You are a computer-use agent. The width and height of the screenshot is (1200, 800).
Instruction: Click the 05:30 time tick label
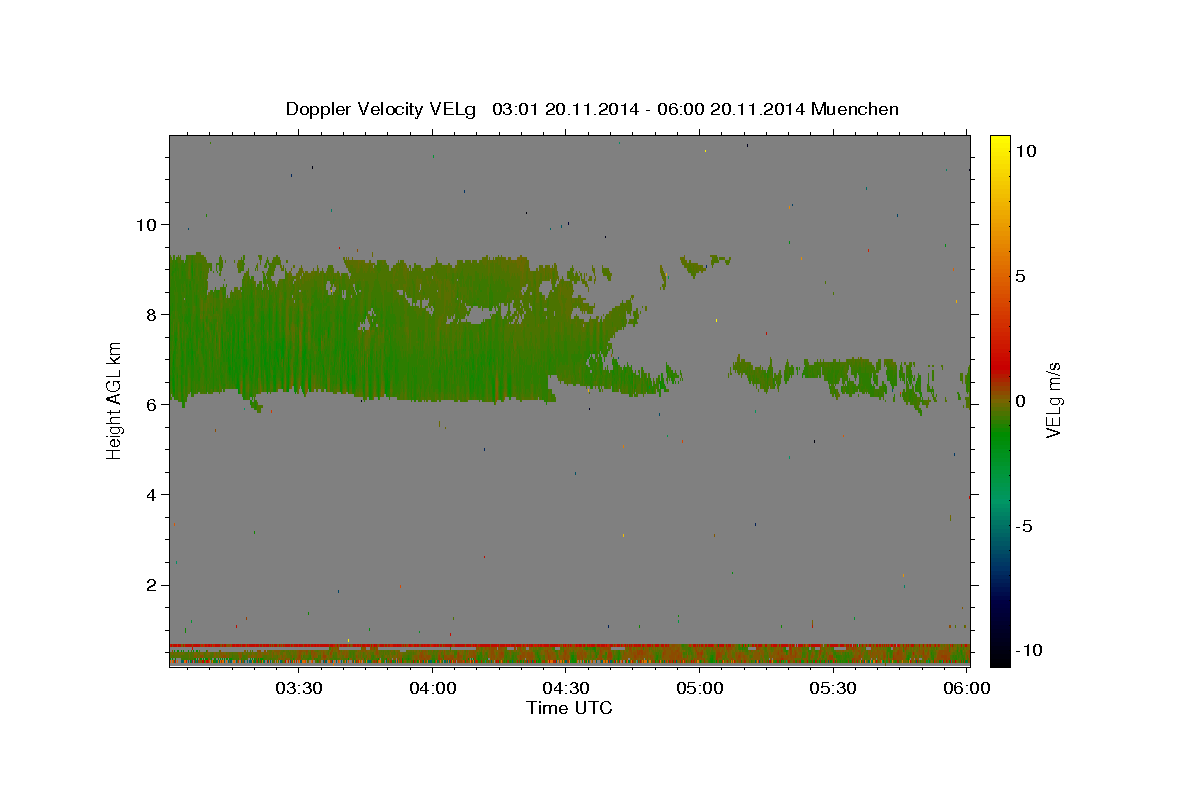pos(833,688)
